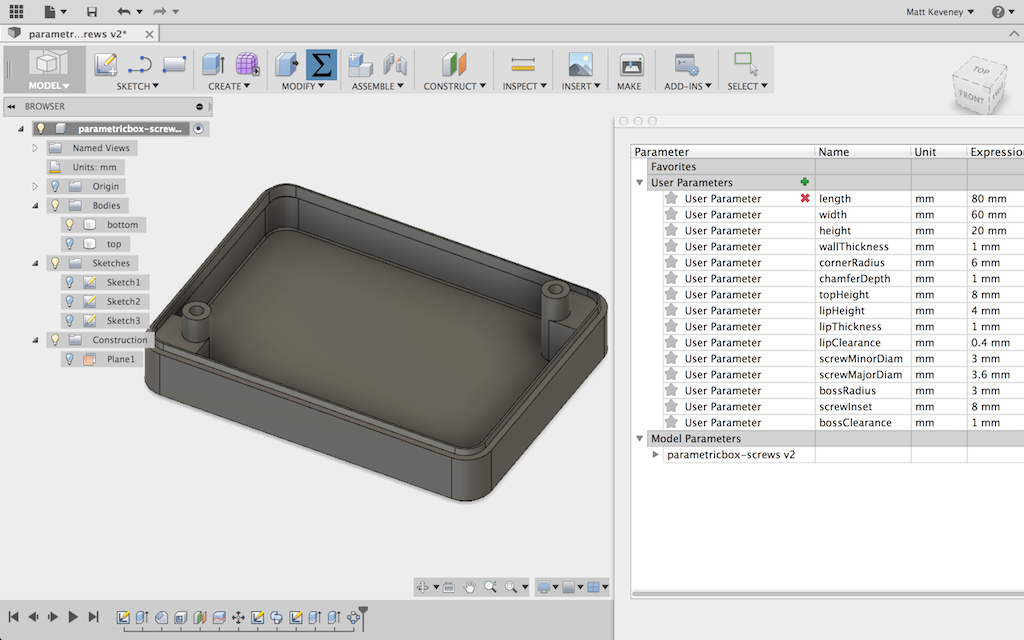
Task: Open the Help question mark button
Action: coord(1000,11)
